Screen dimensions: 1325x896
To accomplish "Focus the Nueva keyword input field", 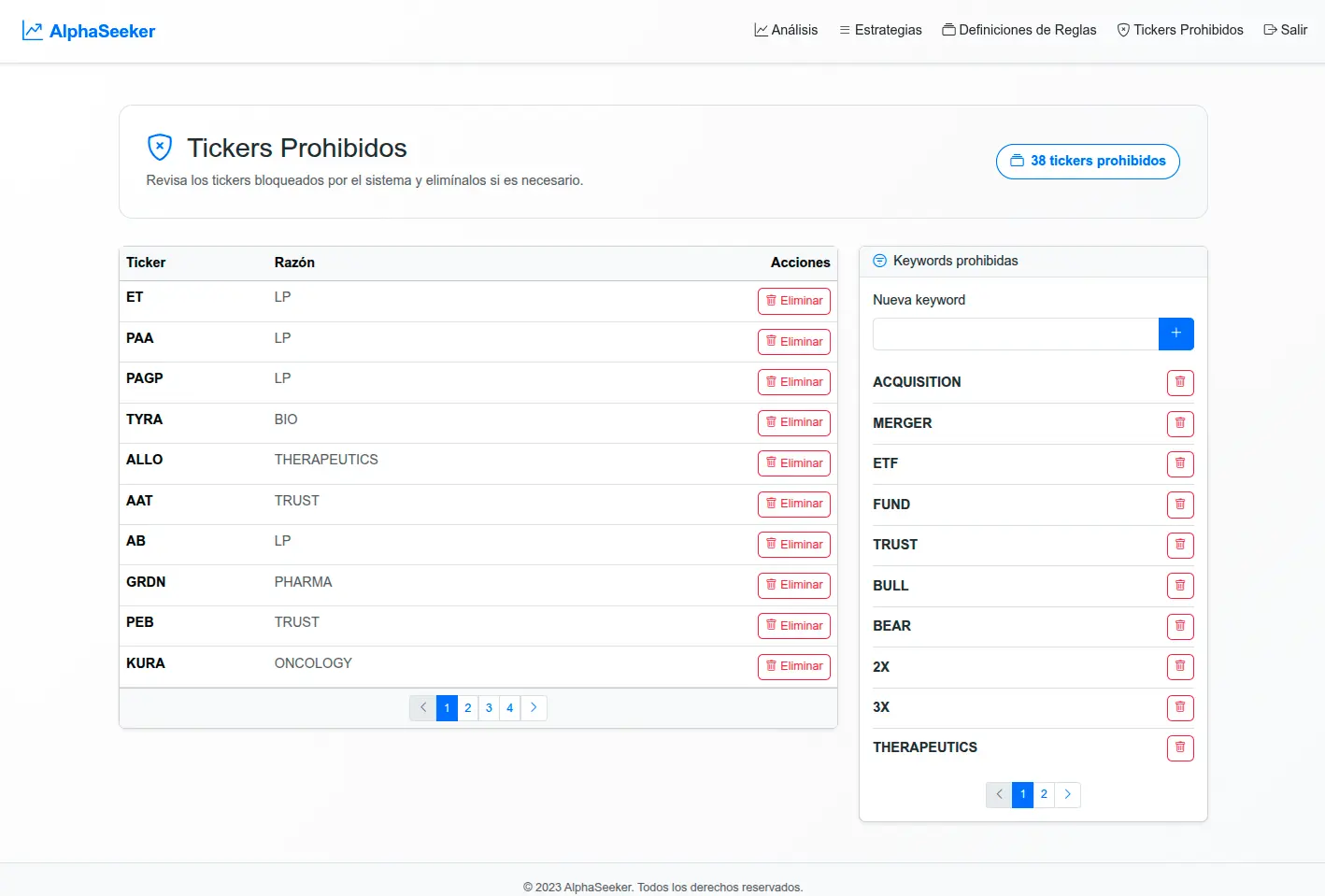I will click(x=1016, y=334).
